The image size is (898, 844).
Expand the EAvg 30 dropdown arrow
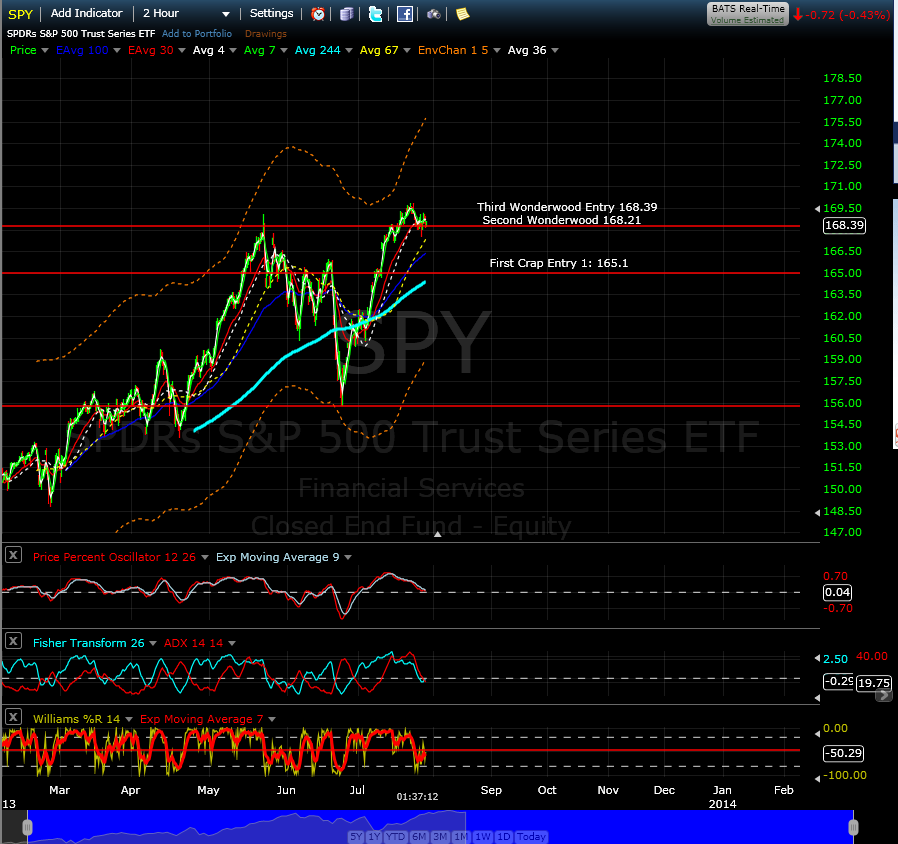tap(182, 50)
